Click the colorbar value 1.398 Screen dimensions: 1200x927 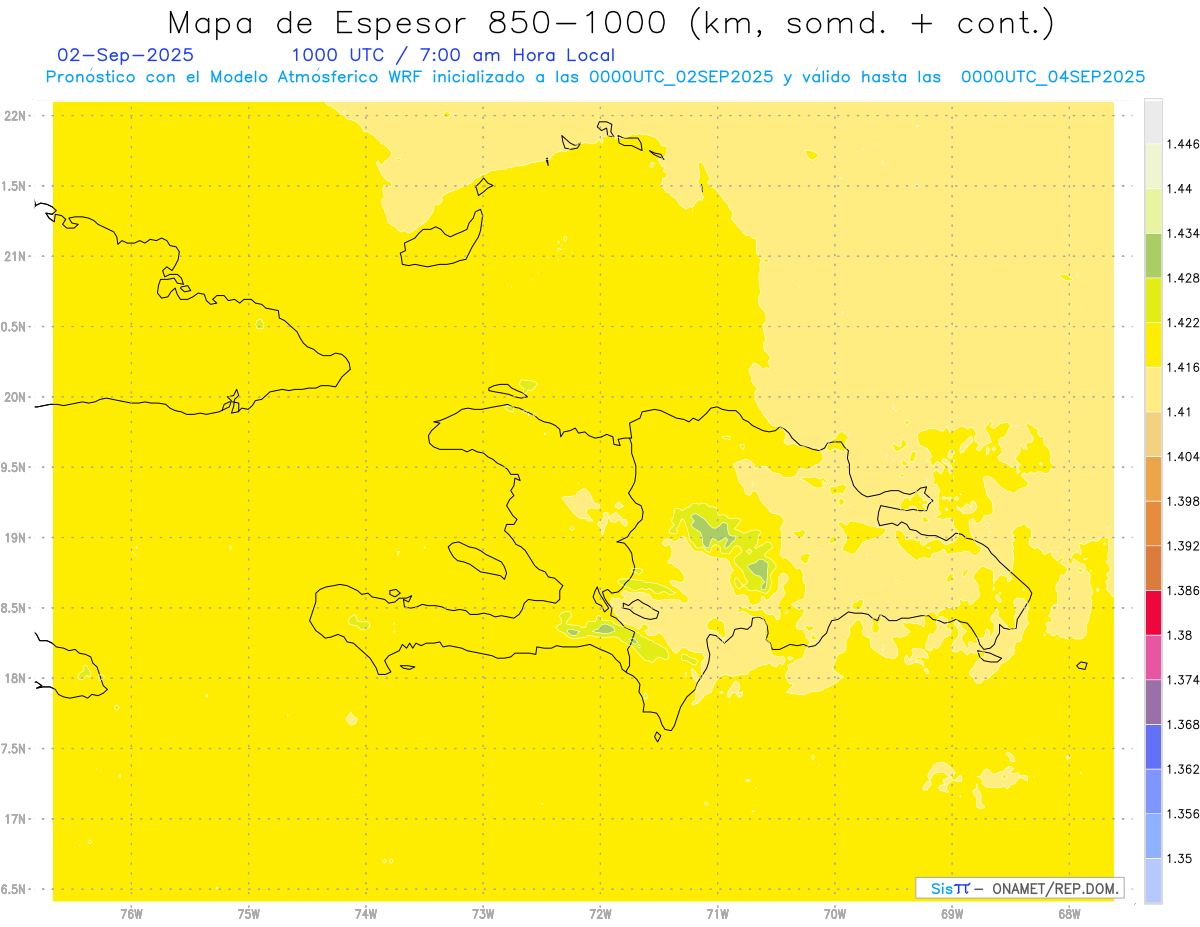1185,501
